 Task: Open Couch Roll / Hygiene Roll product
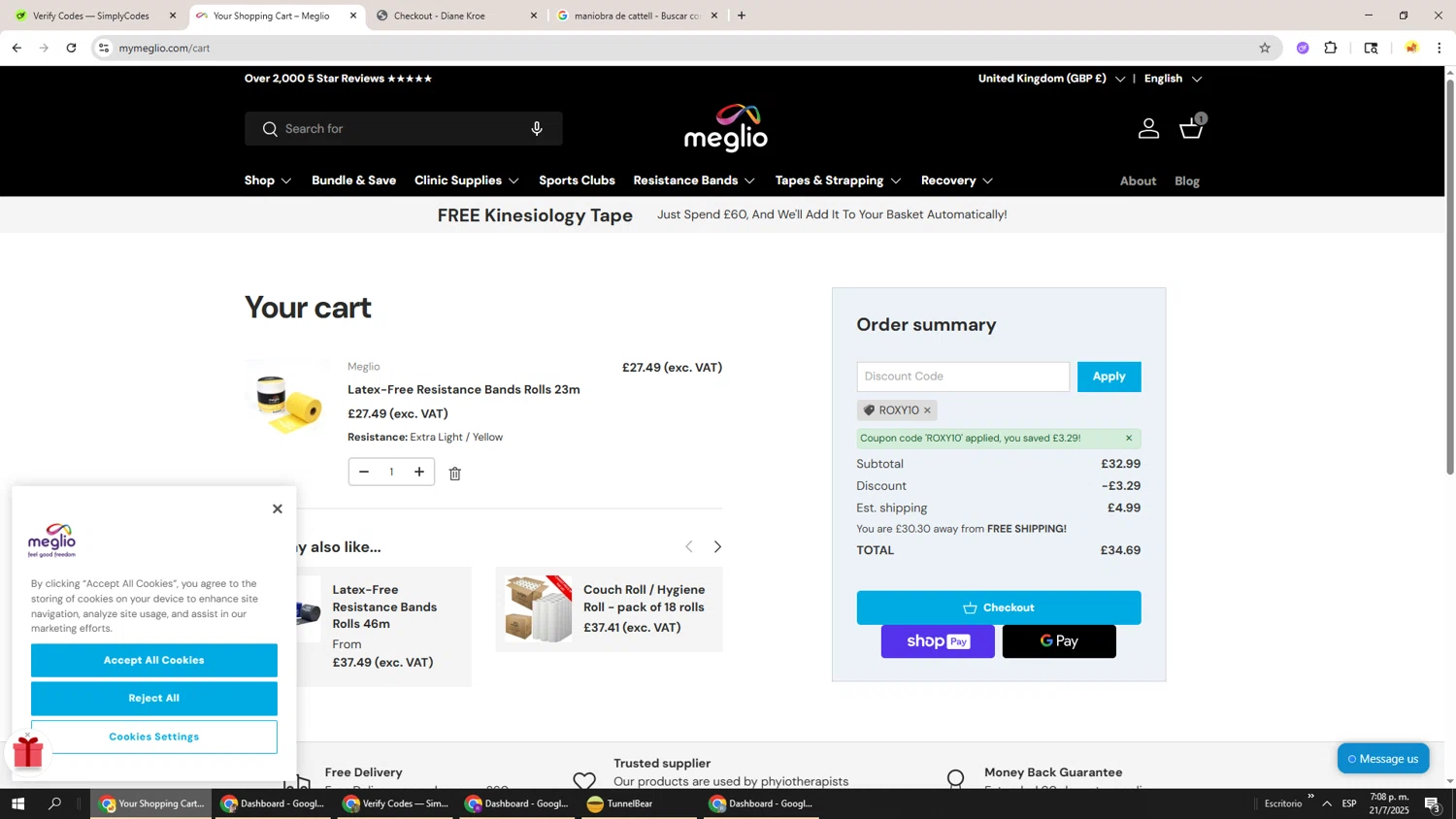click(x=645, y=599)
